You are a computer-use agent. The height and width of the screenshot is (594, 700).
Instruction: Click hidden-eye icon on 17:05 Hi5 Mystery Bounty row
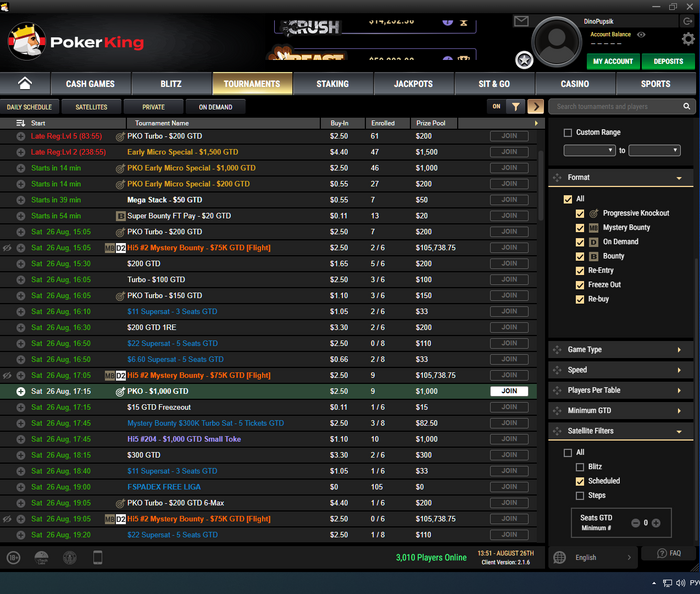click(7, 375)
